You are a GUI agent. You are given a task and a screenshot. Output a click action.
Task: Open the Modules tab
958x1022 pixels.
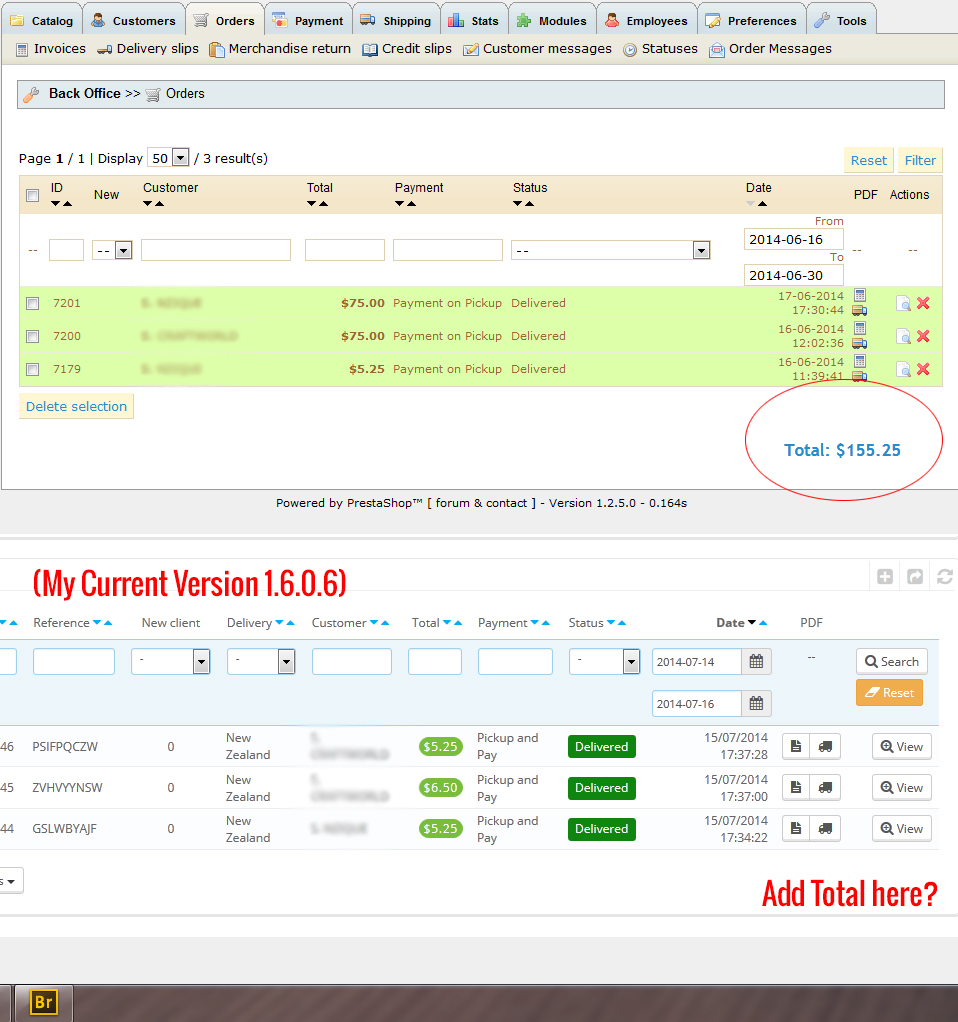pyautogui.click(x=552, y=20)
